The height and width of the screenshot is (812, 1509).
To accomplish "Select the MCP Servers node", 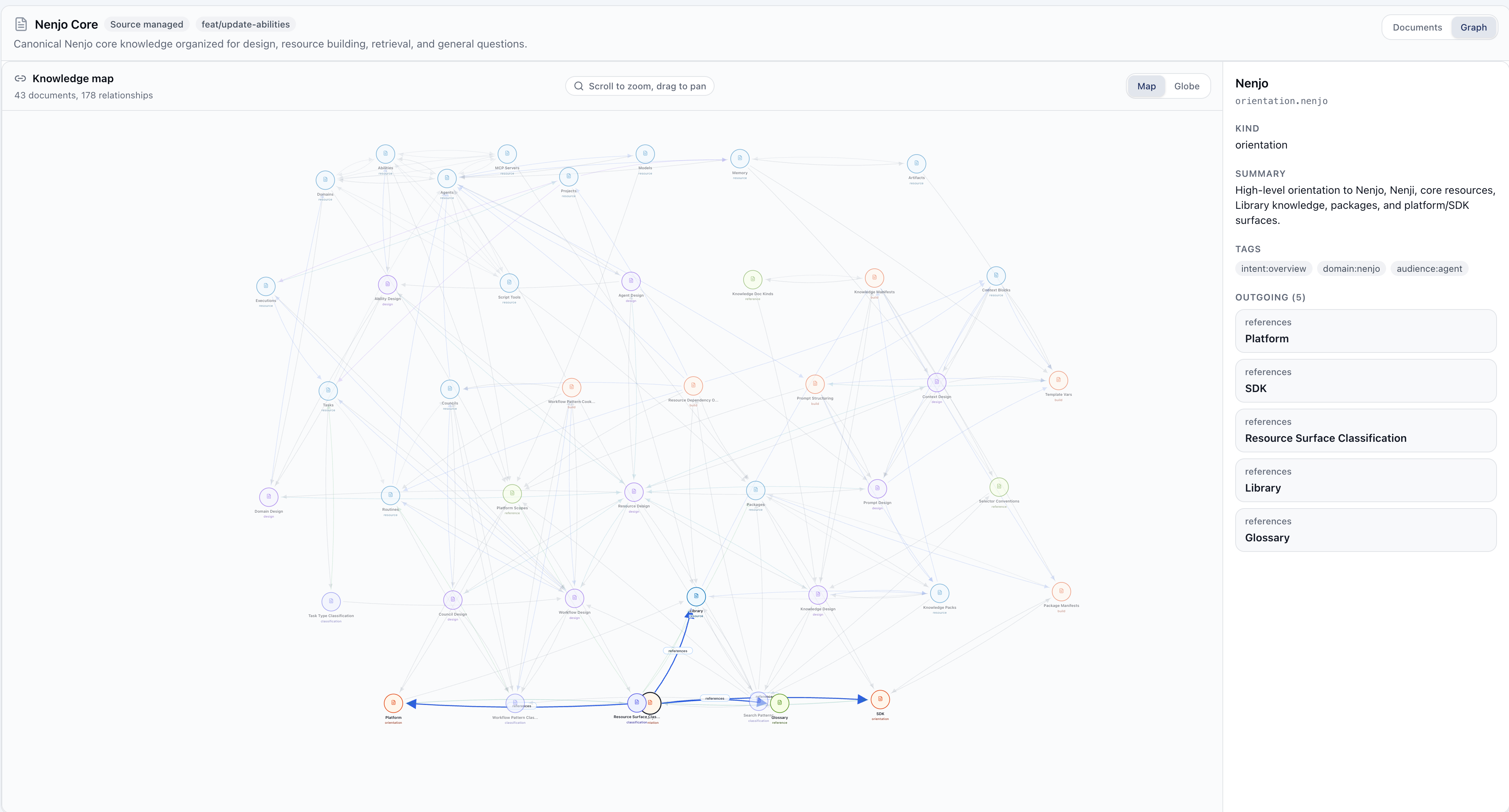I will tap(507, 153).
